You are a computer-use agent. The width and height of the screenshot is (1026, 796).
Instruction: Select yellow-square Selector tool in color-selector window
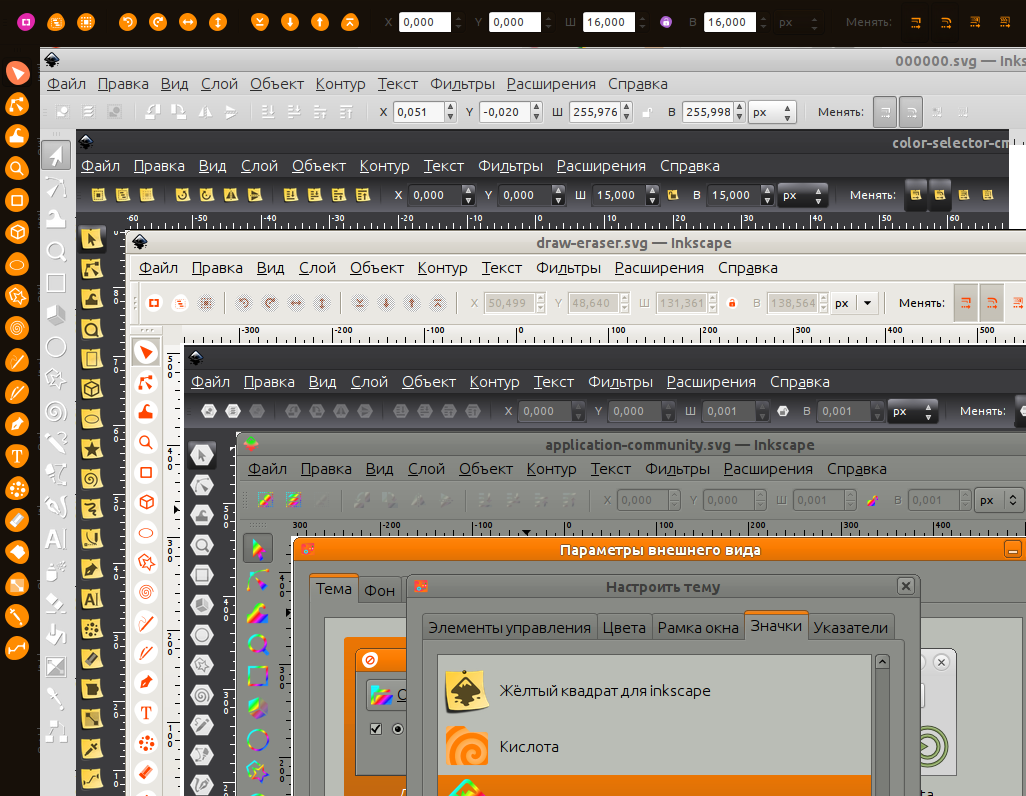[x=92, y=239]
